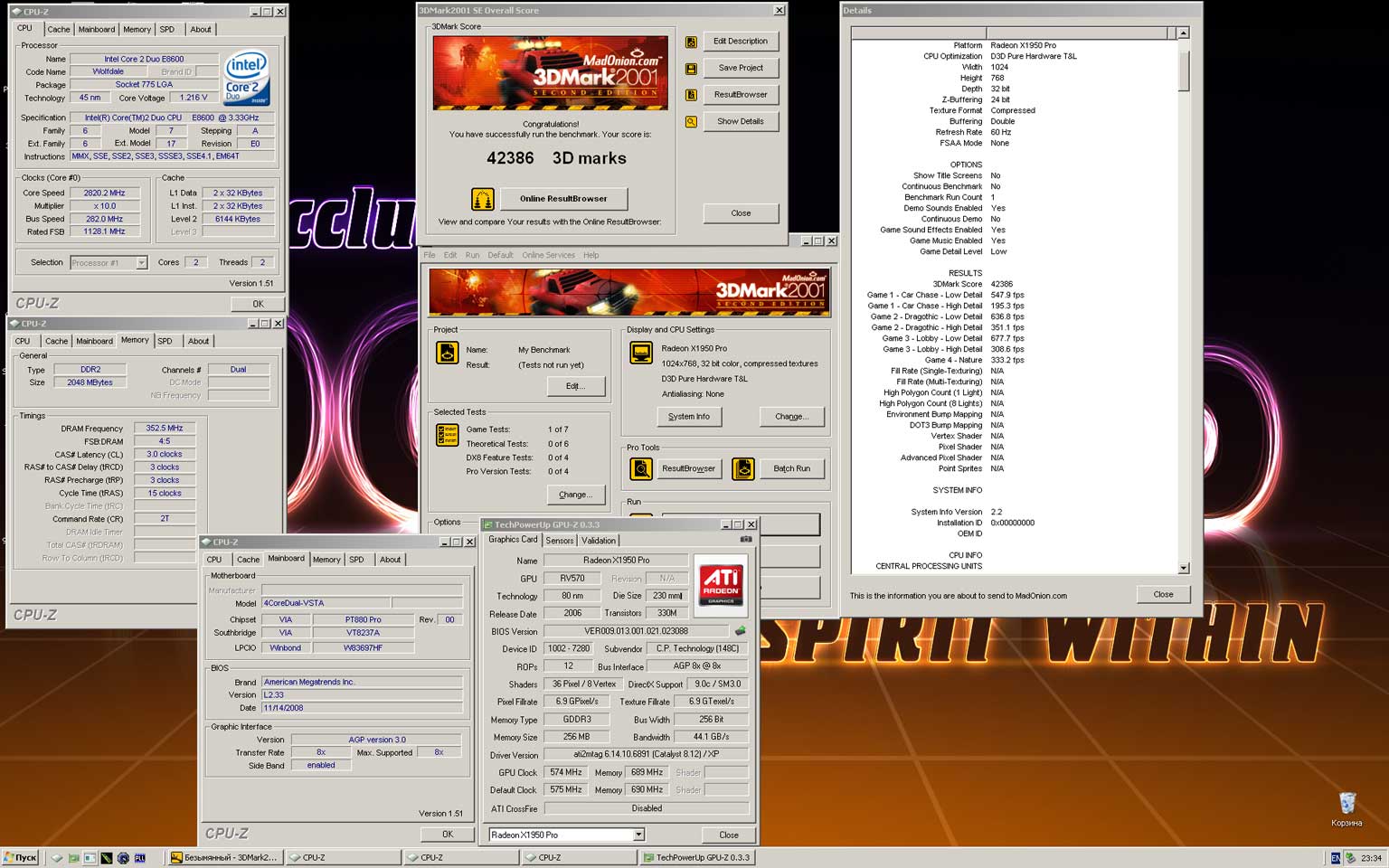Viewport: 1389px width, 868px height.
Task: Click the Save Project floppy disk icon
Action: point(691,68)
